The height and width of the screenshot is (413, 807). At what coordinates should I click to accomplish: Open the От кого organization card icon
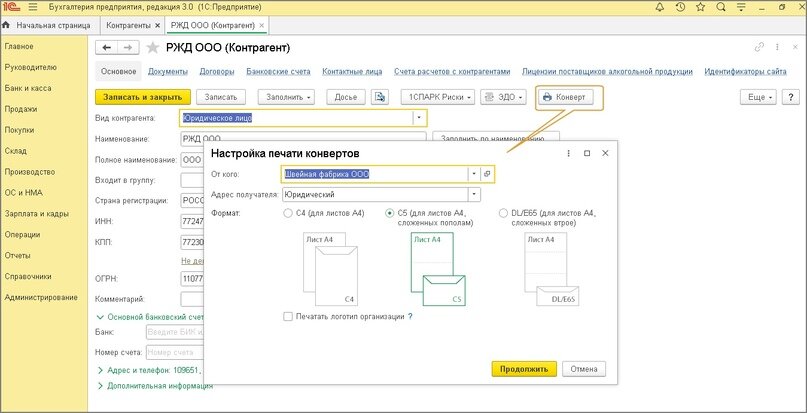[487, 175]
